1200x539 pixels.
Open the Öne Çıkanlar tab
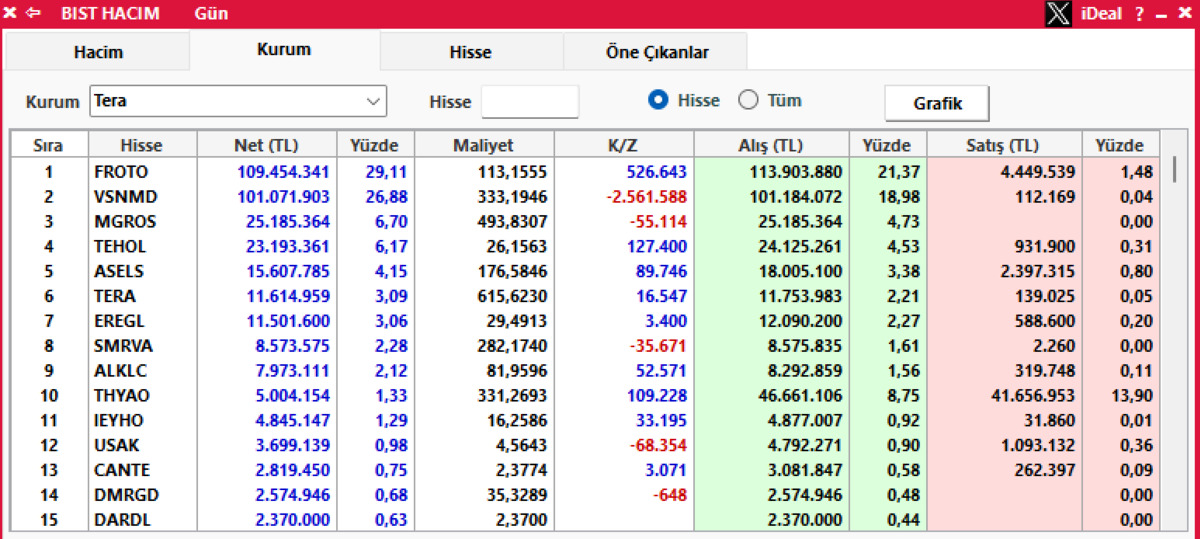tap(657, 52)
